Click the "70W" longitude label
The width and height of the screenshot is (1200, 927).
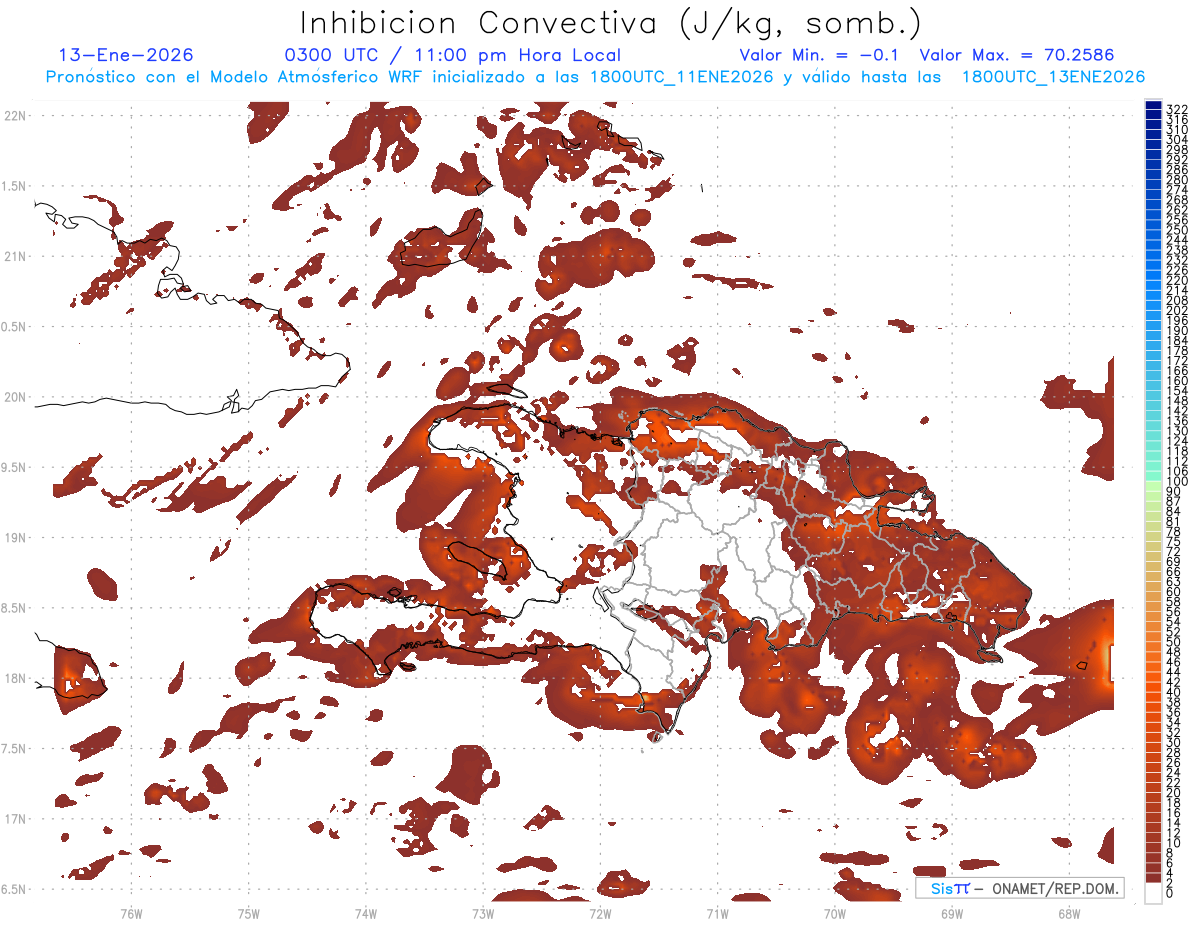pos(835,913)
